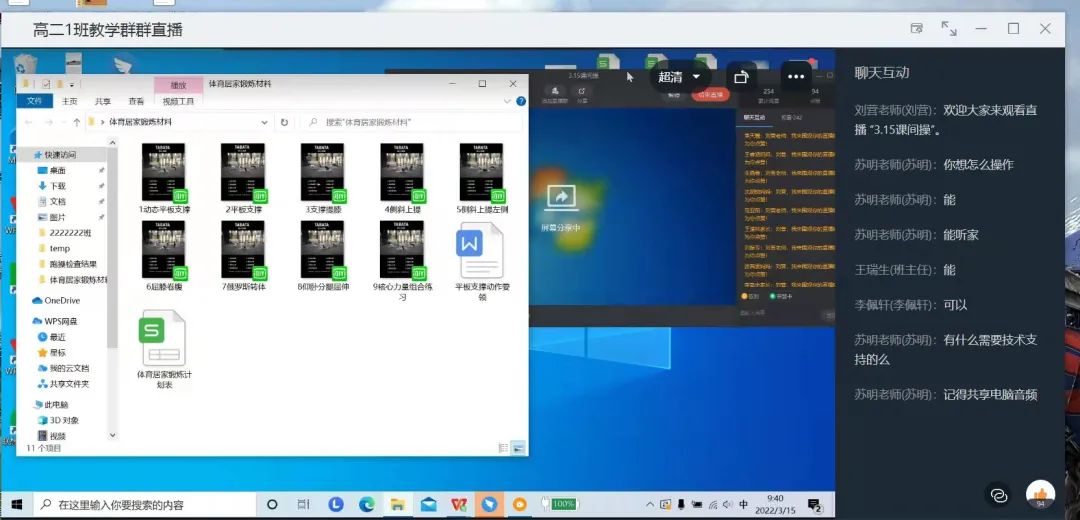The image size is (1080, 520).
Task: Open Cortana circle on taskbar
Action: coord(272,504)
